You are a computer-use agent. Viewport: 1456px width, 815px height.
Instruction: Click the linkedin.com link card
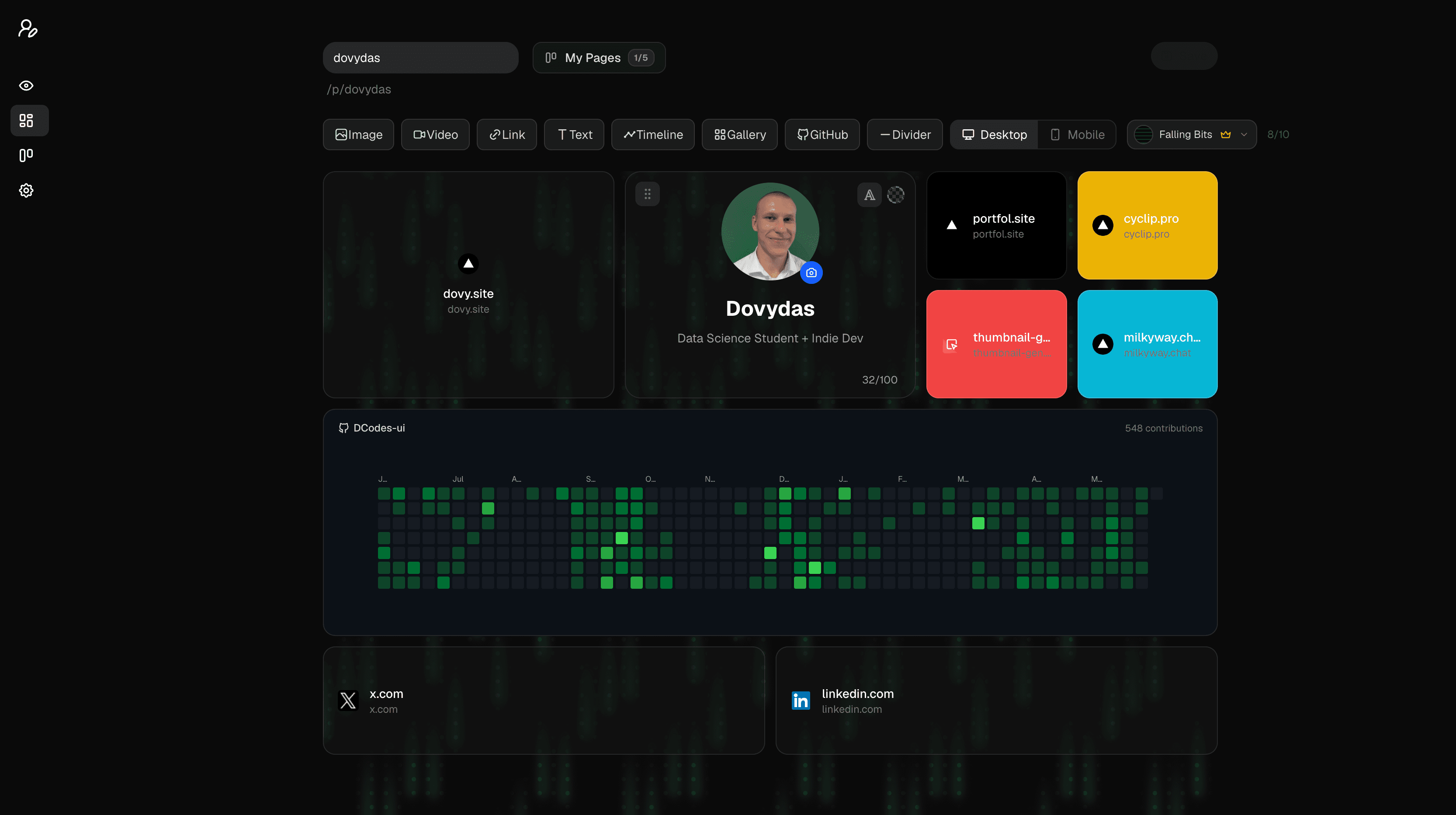pos(996,700)
